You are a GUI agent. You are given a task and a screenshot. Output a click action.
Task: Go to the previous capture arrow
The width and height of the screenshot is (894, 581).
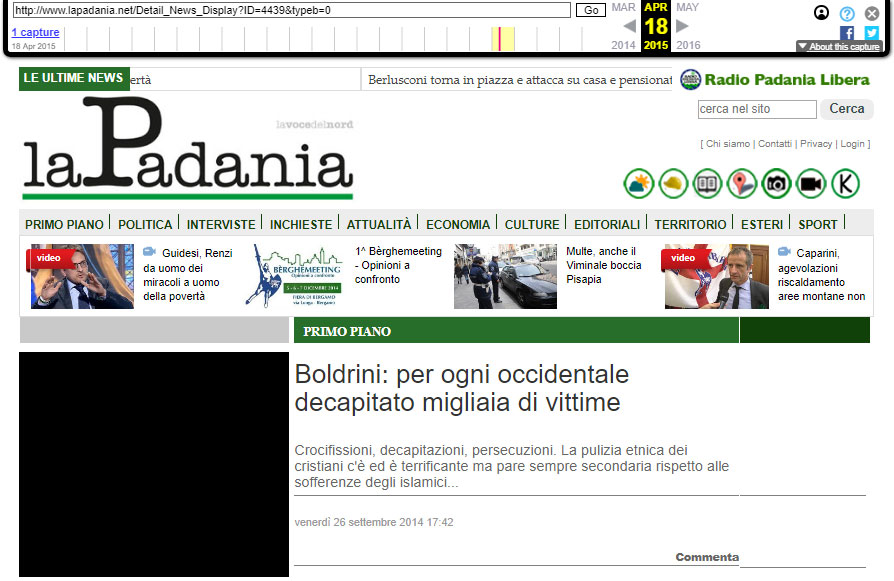pos(629,26)
